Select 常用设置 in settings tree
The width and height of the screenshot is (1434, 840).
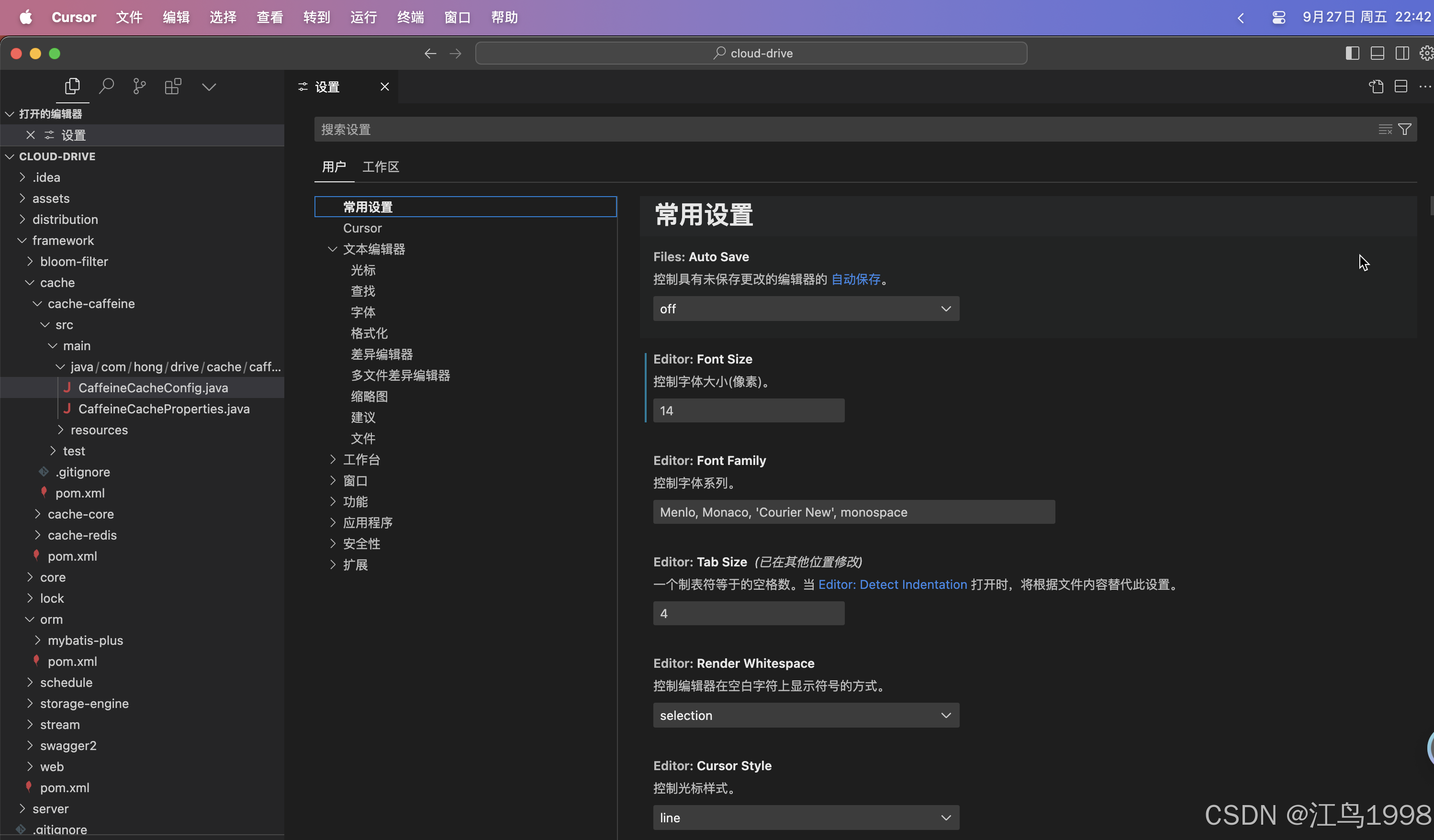tap(466, 207)
